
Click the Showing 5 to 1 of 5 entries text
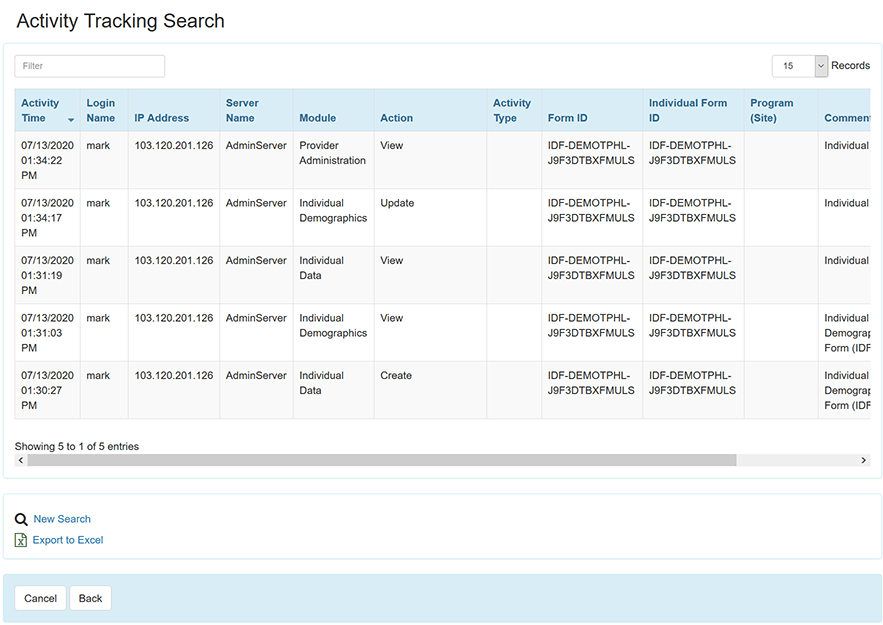coord(77,447)
